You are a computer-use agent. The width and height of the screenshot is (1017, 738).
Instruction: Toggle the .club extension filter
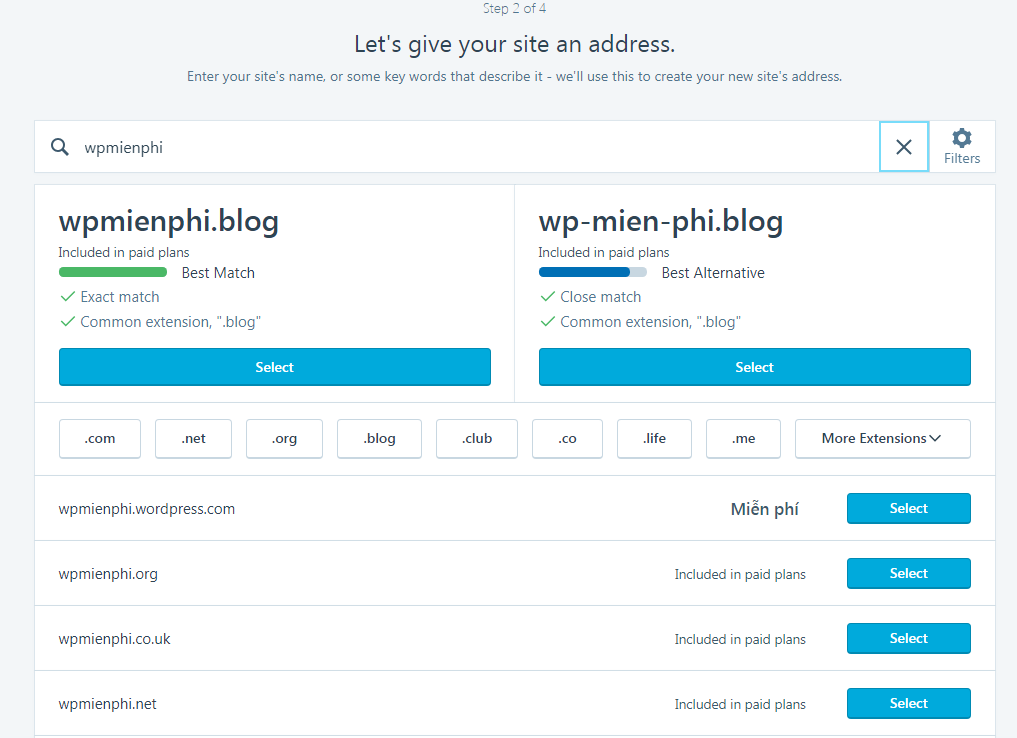(x=477, y=438)
